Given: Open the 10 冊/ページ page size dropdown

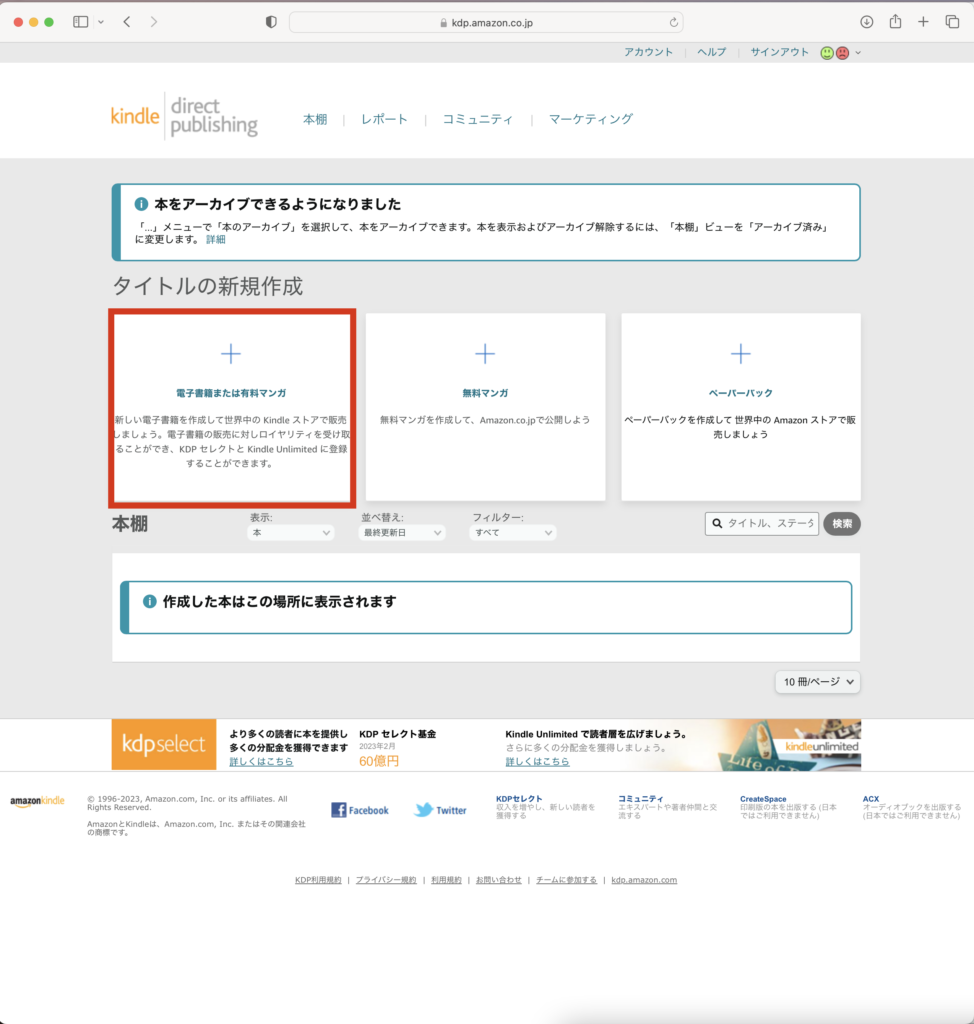Looking at the screenshot, I should 817,682.
